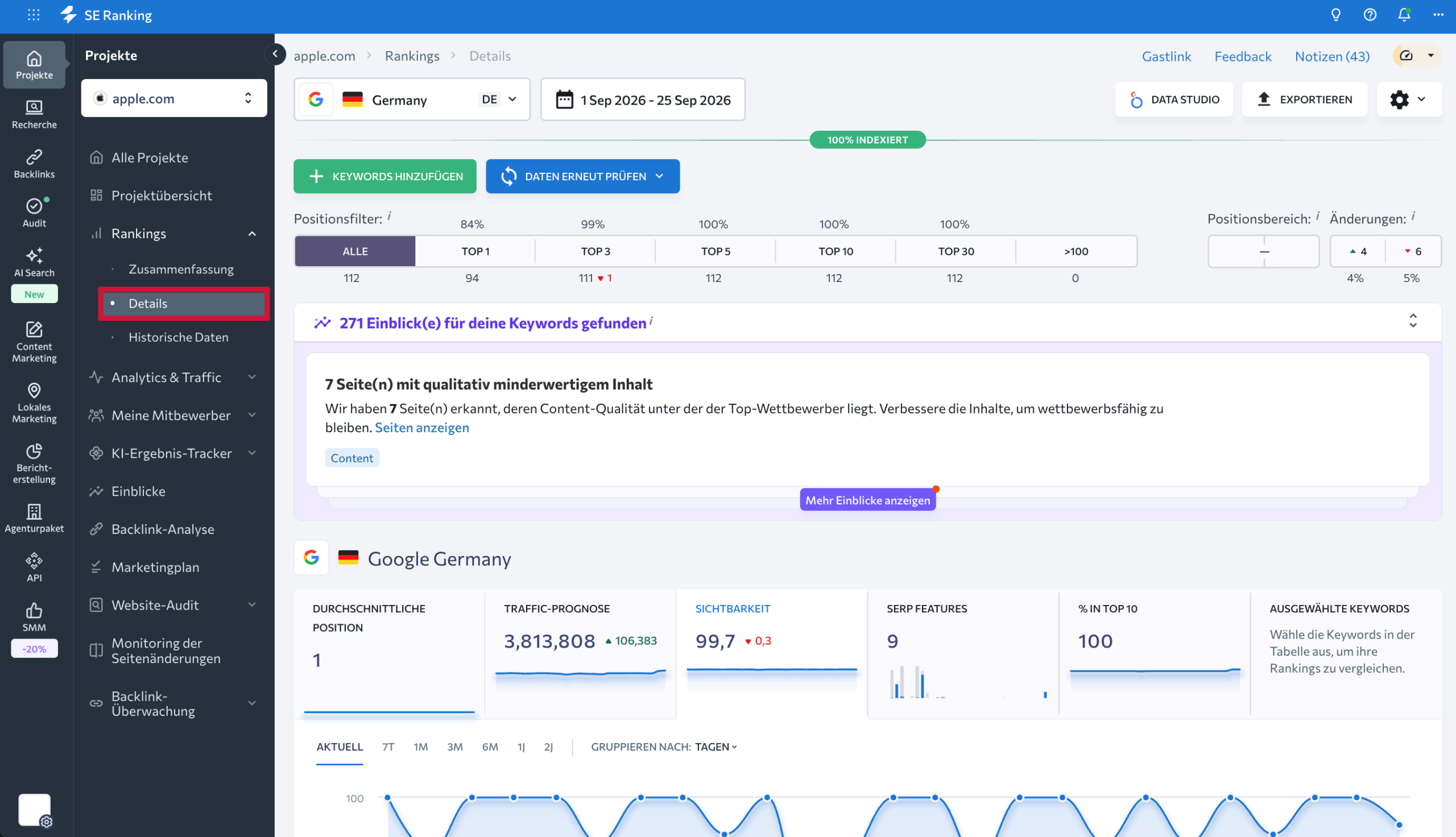The image size is (1456, 837).
Task: Collapse the Projekte side panel arrow
Action: (275, 54)
